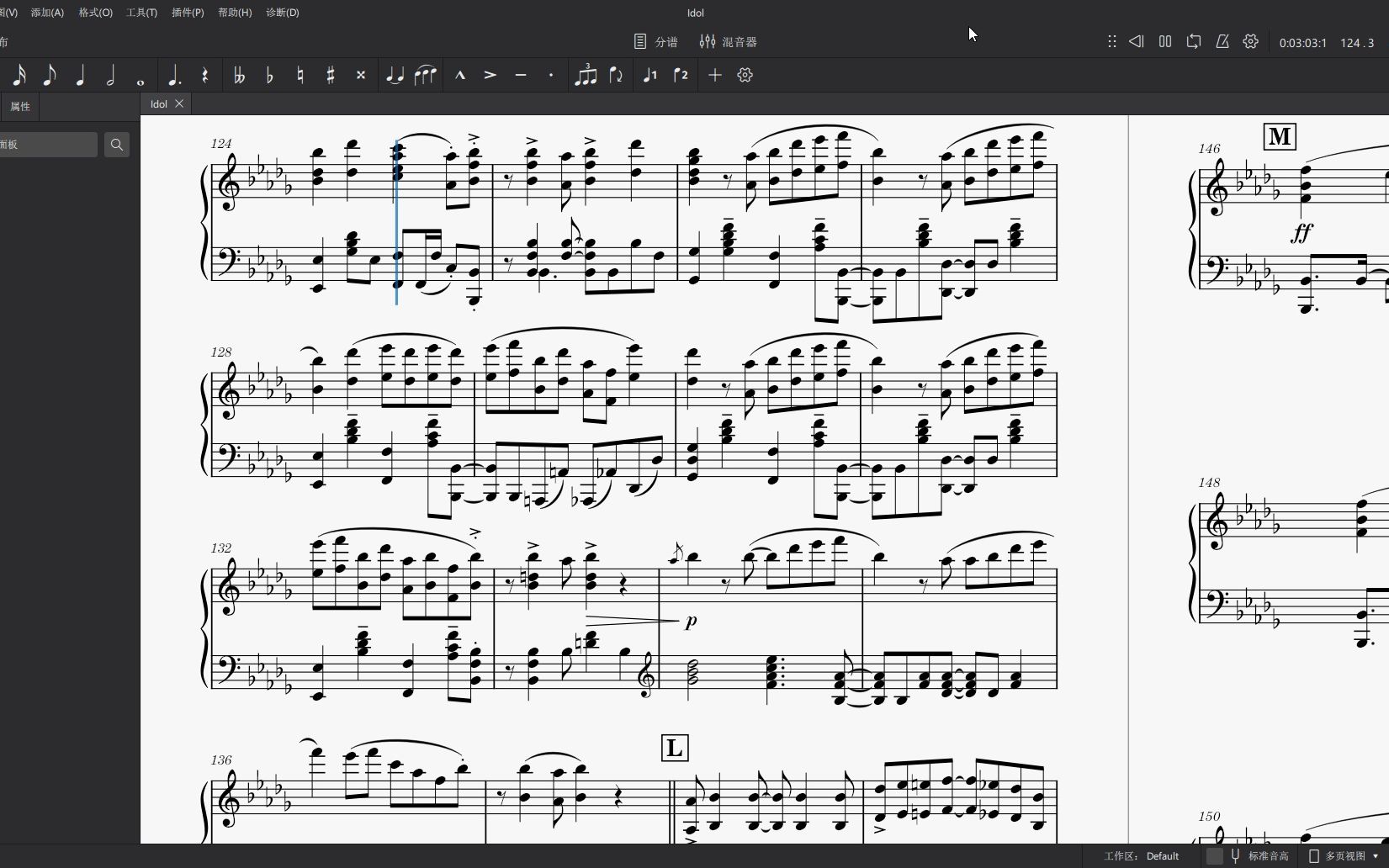Select the quarter note duration
Viewport: 1389px width, 868px height.
point(81,75)
